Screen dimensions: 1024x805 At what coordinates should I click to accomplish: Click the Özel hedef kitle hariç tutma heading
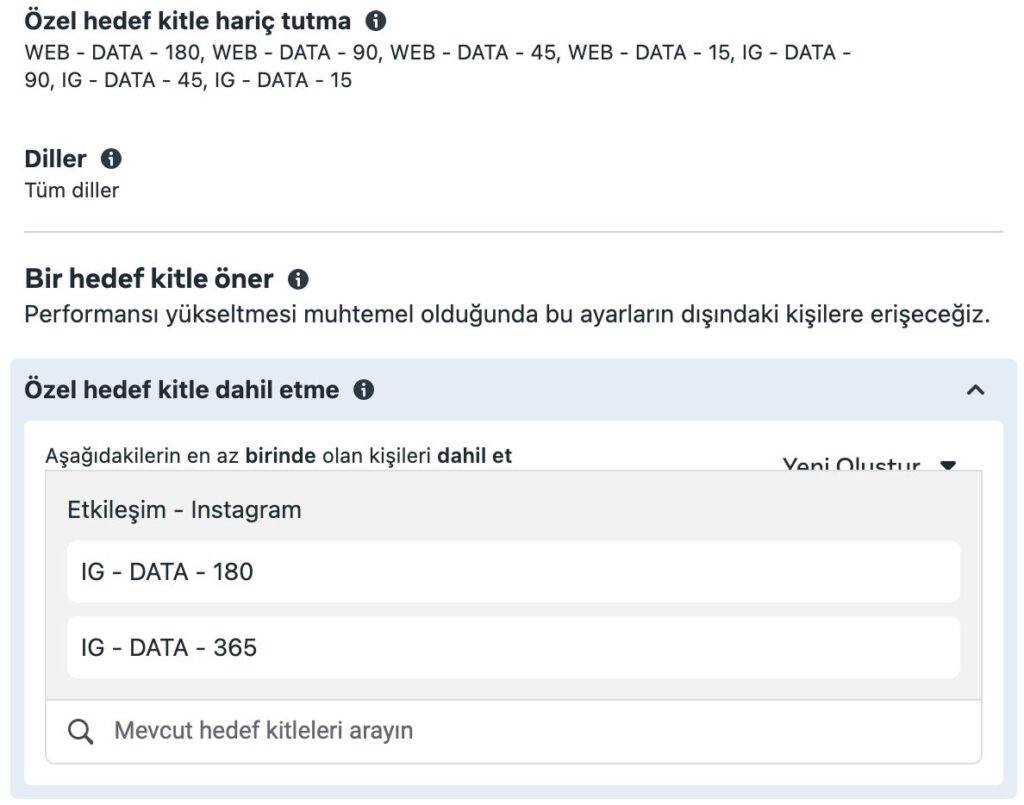188,20
